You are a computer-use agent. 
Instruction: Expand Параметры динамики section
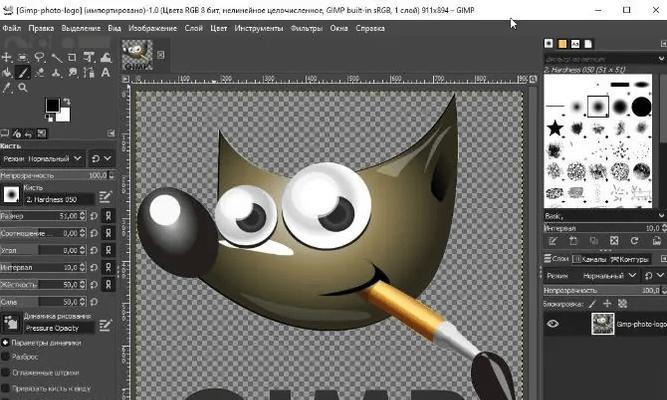6,342
